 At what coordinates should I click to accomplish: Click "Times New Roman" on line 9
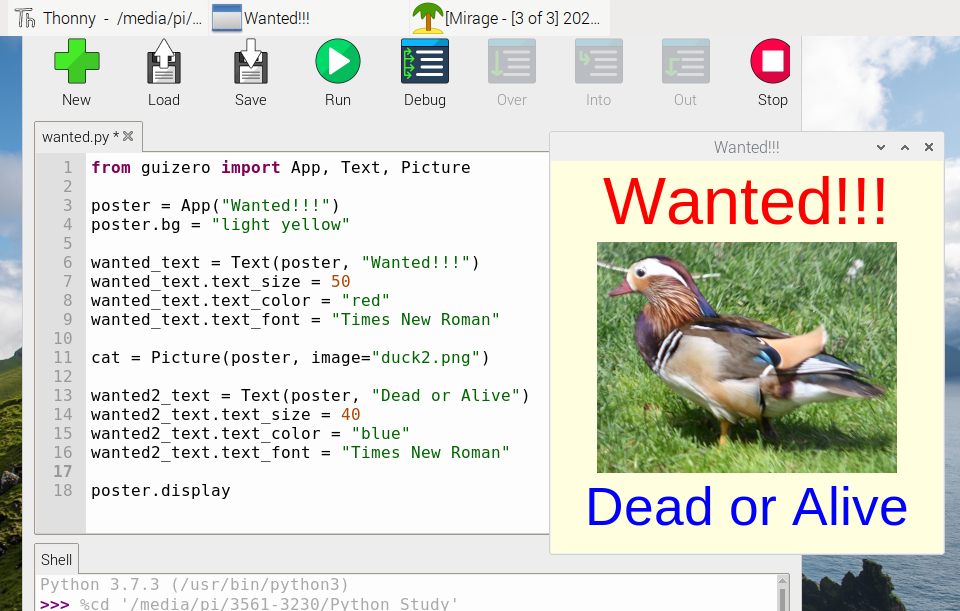coord(416,319)
